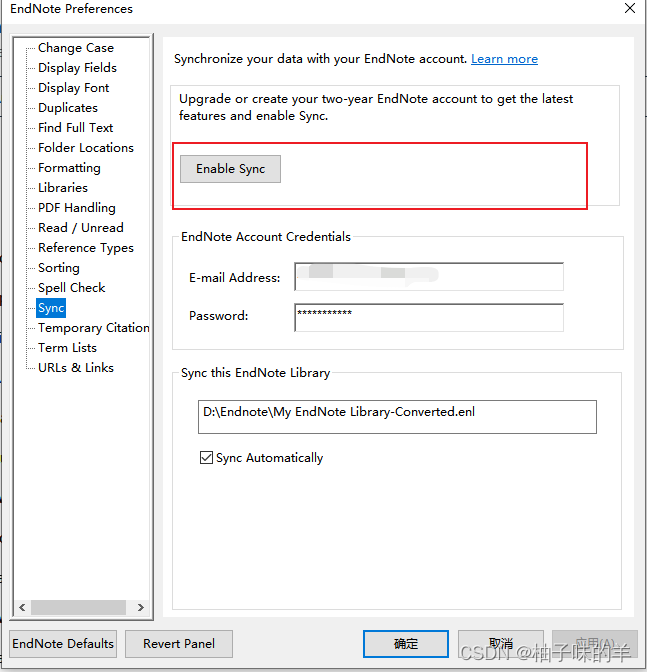This screenshot has width=647, height=672.
Task: Cancel with the 取消 button
Action: tap(501, 644)
